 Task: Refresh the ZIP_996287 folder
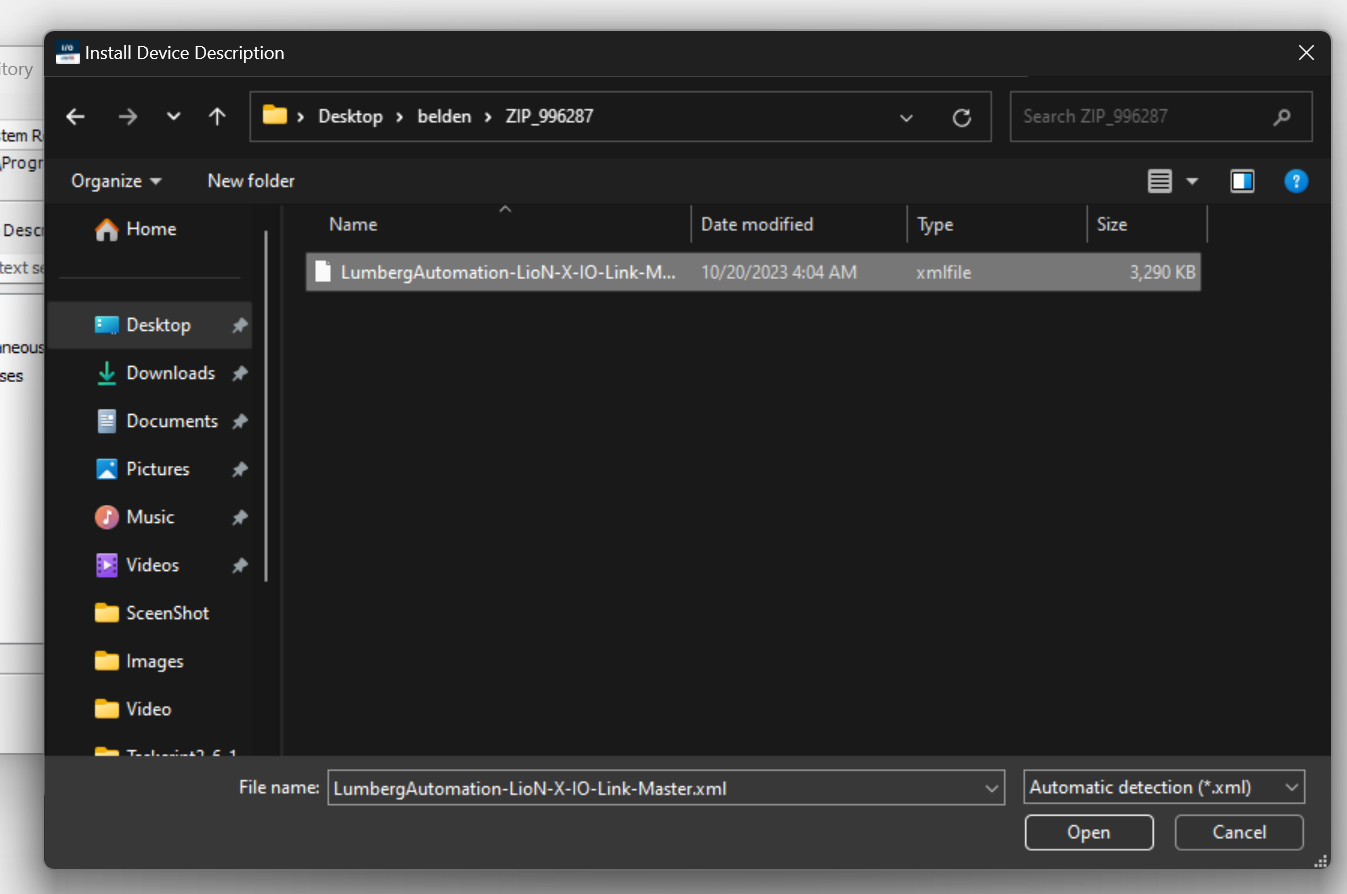[962, 118]
